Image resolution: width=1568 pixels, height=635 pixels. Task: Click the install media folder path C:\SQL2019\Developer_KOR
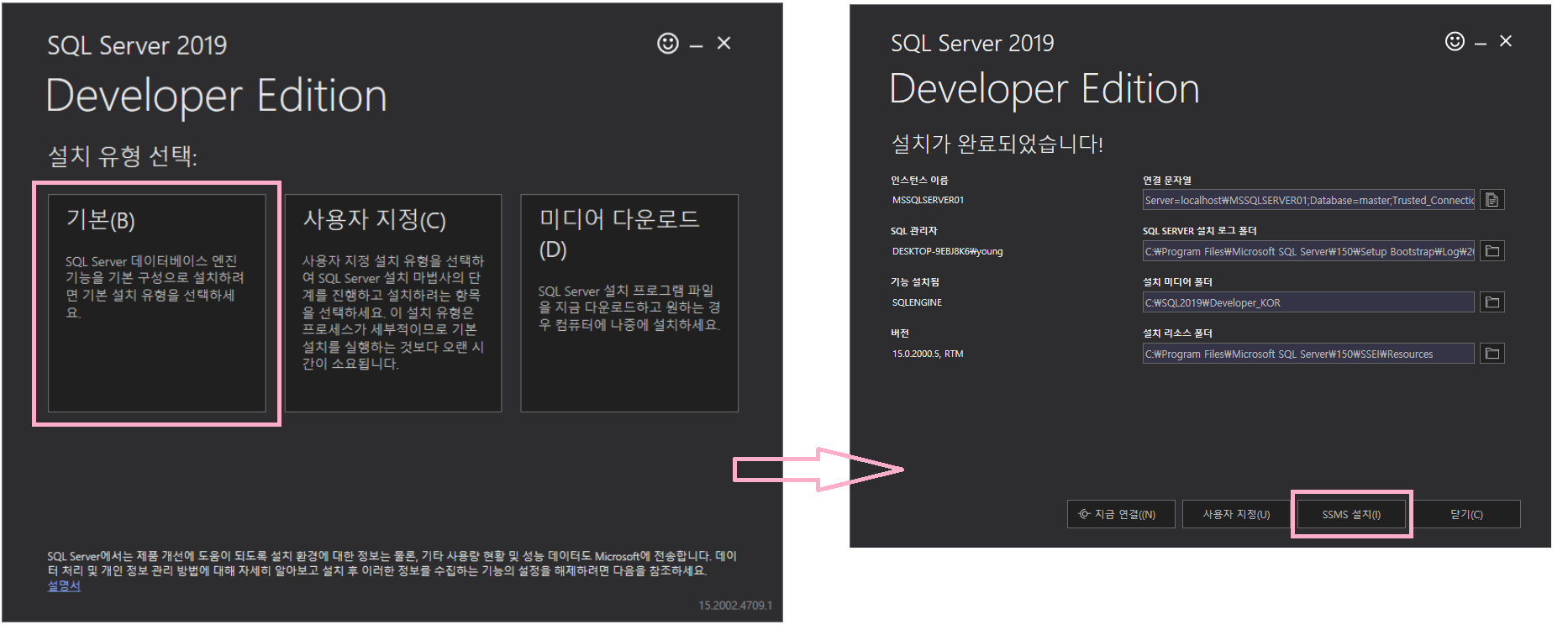(x=1308, y=302)
